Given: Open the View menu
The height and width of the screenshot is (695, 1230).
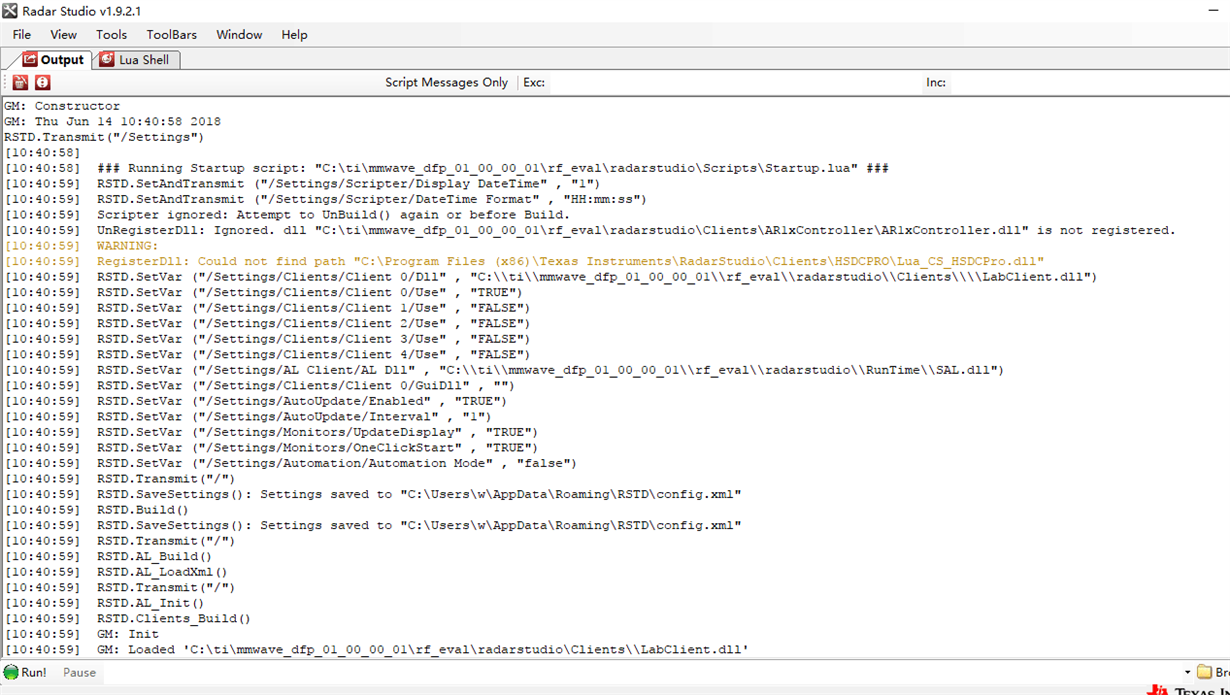Looking at the screenshot, I should [63, 34].
